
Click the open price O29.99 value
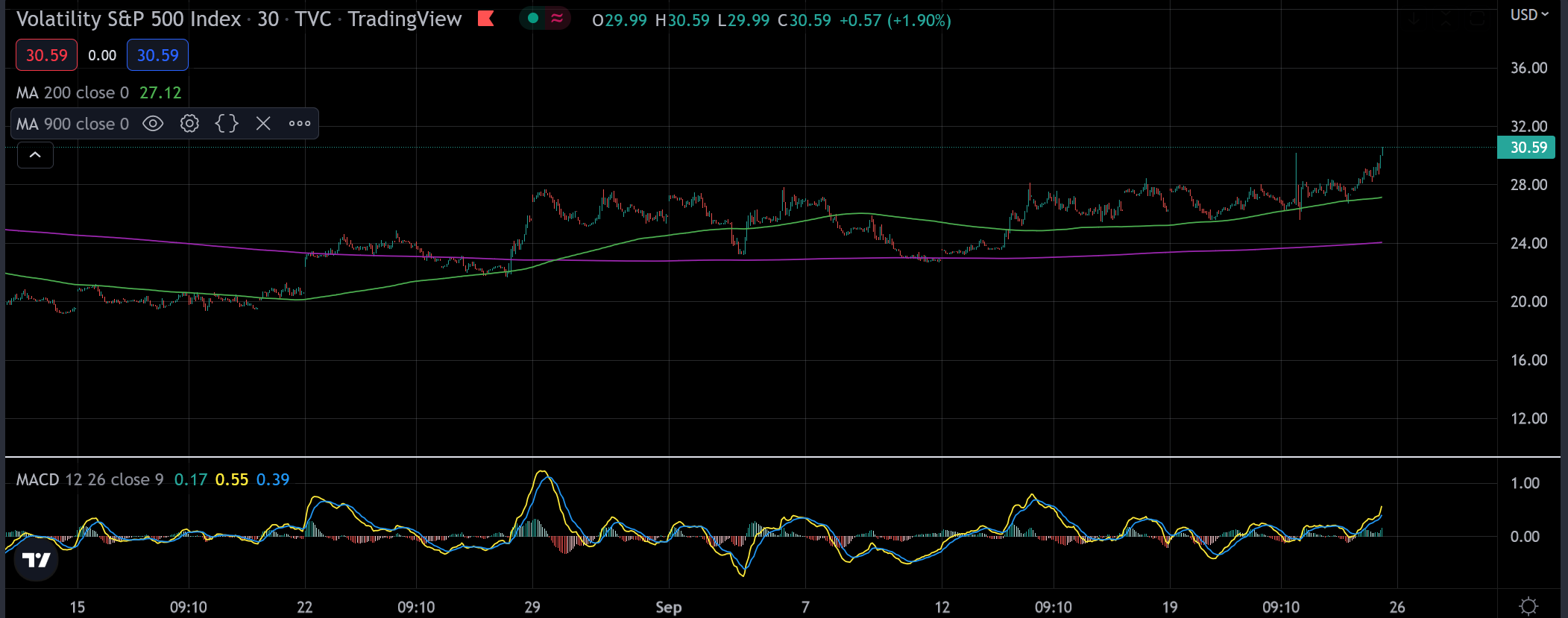[x=620, y=20]
